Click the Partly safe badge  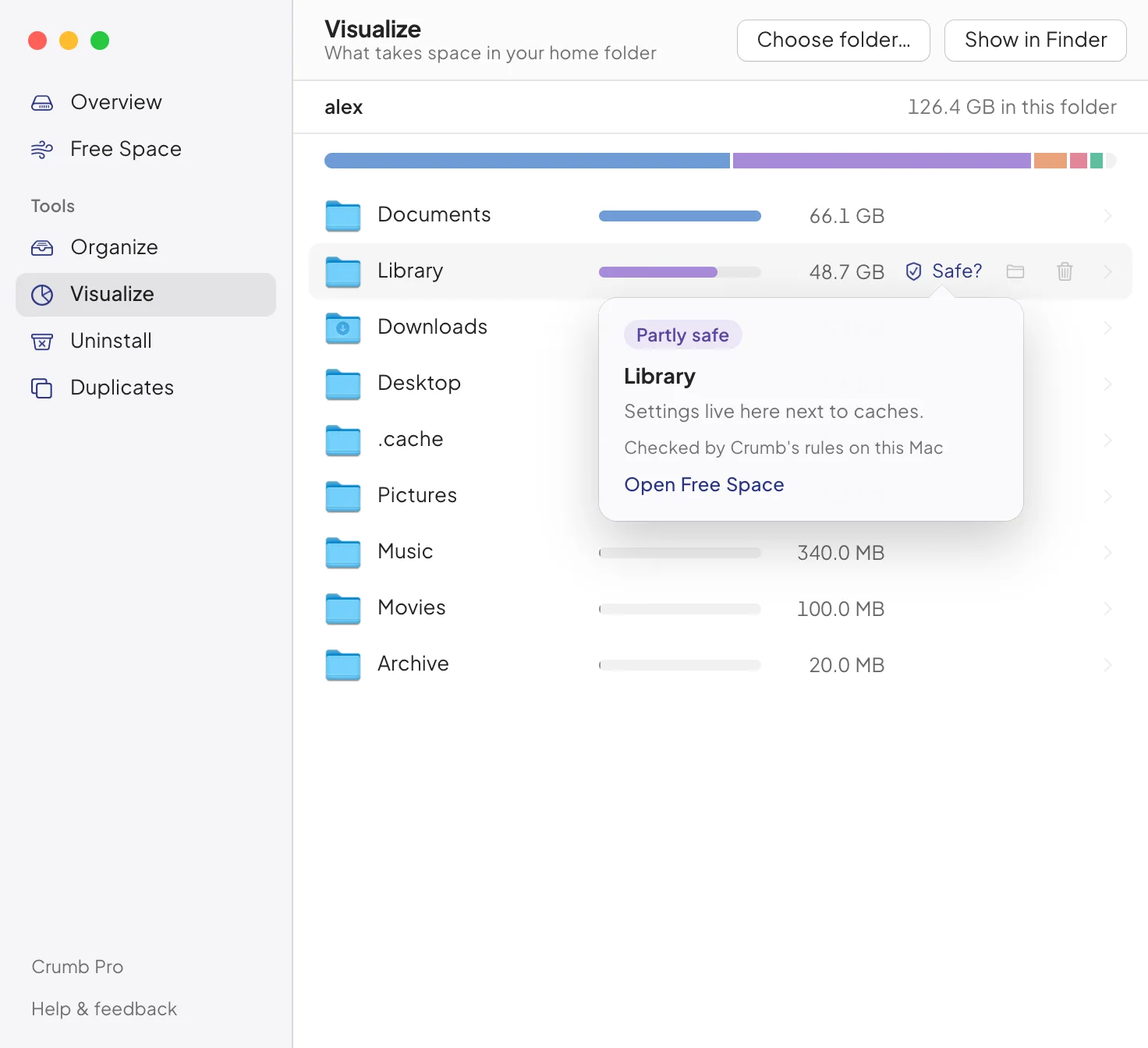pos(682,335)
